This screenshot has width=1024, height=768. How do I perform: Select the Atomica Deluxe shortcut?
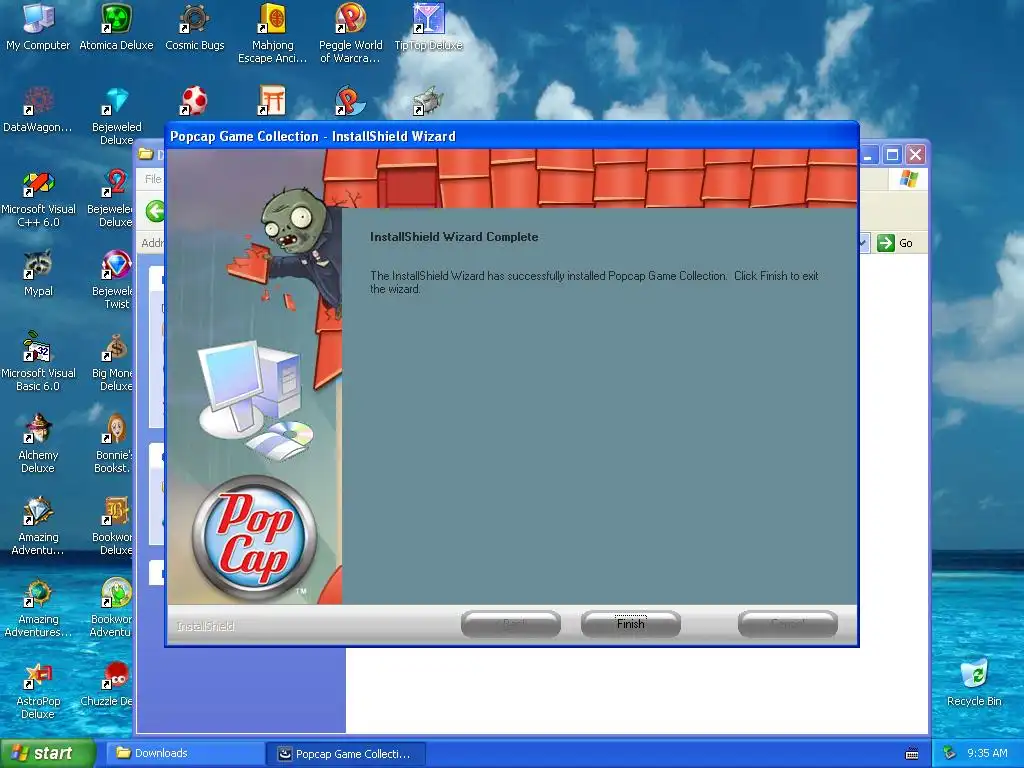[116, 27]
